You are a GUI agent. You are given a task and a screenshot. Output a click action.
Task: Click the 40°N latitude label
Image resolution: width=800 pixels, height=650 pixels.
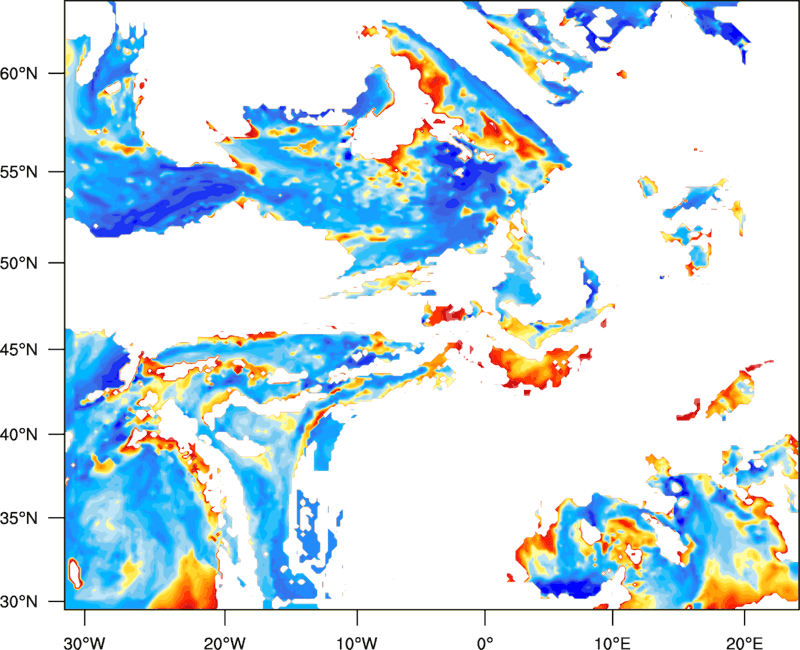(19, 435)
